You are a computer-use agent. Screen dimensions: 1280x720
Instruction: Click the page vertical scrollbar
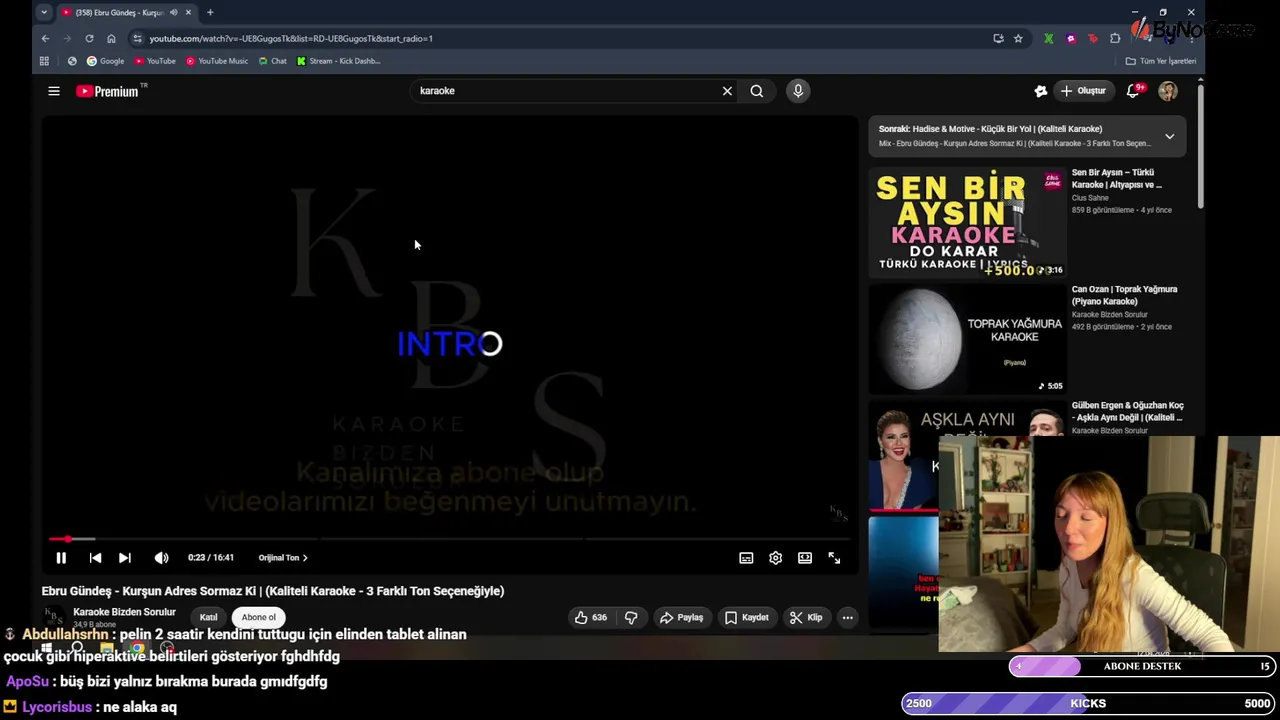coord(1200,147)
